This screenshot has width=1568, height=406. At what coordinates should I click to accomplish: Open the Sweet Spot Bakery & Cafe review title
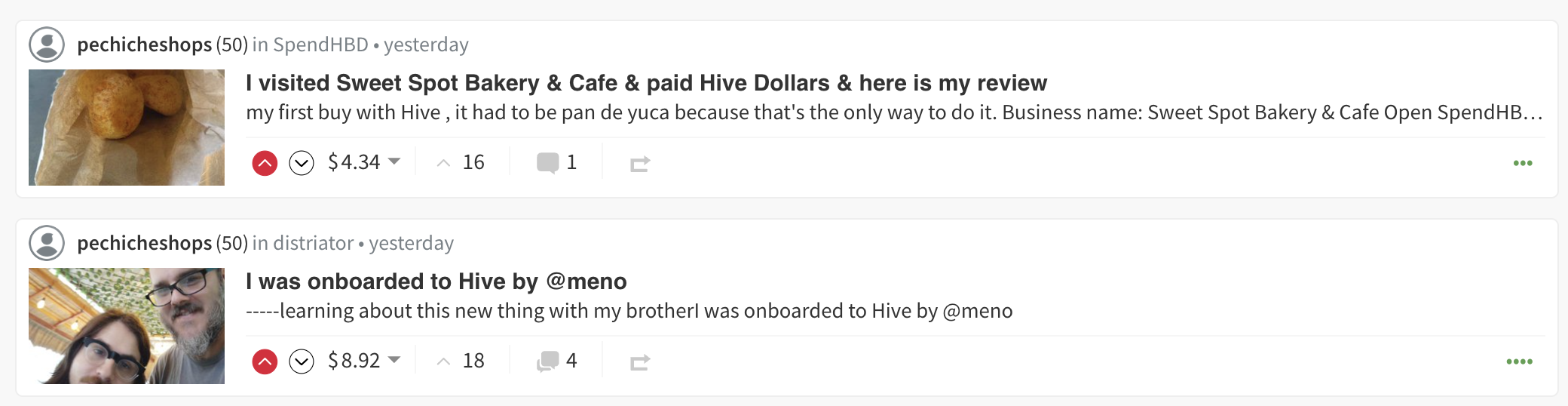pyautogui.click(x=646, y=83)
